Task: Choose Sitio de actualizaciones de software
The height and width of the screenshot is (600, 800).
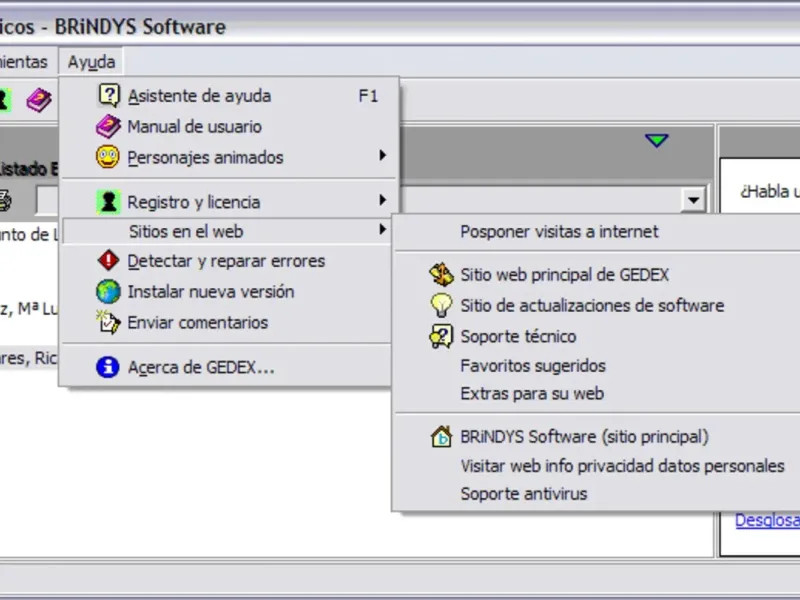Action: (597, 305)
